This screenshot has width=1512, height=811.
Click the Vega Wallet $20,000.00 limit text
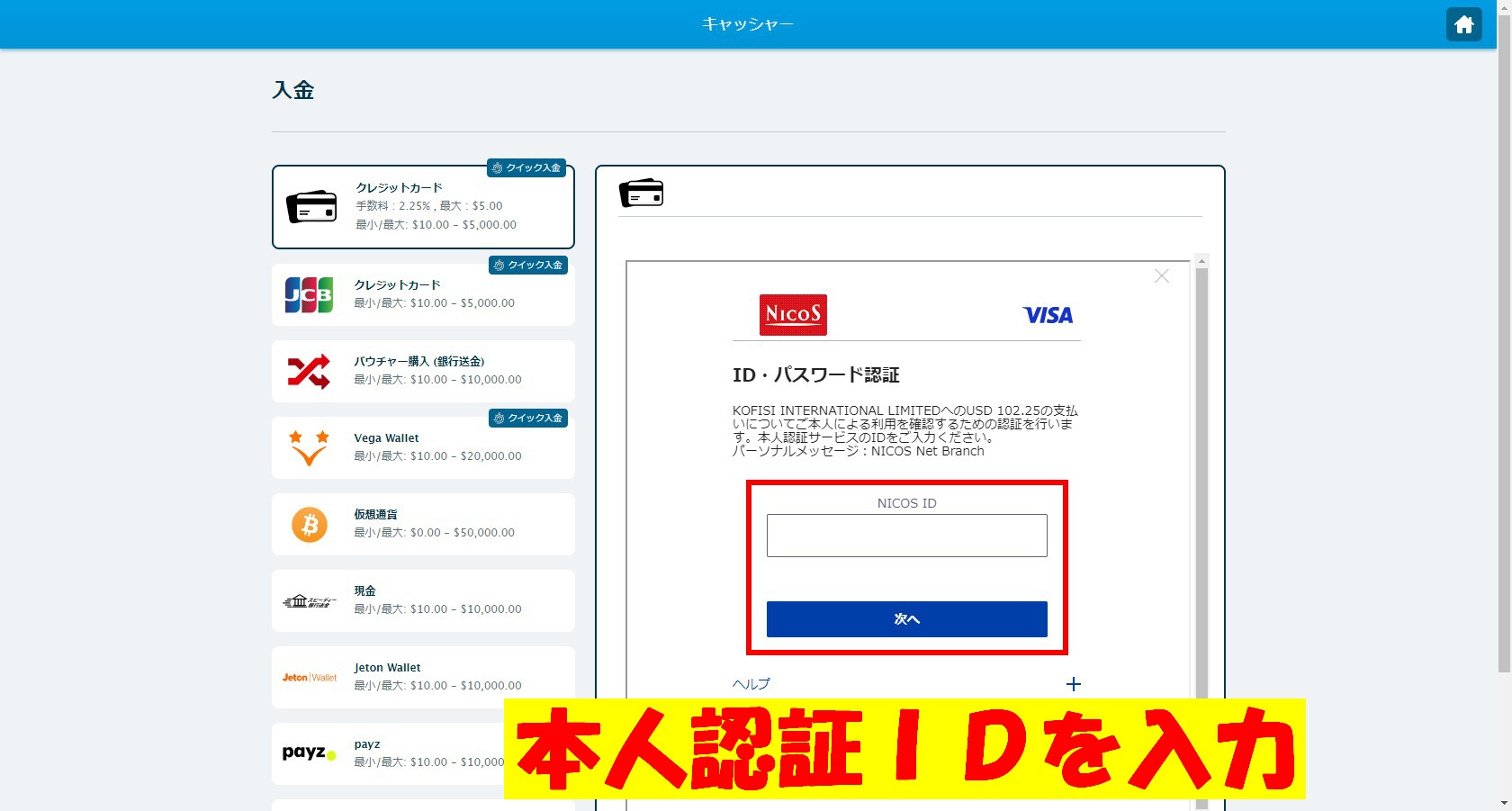coord(437,456)
